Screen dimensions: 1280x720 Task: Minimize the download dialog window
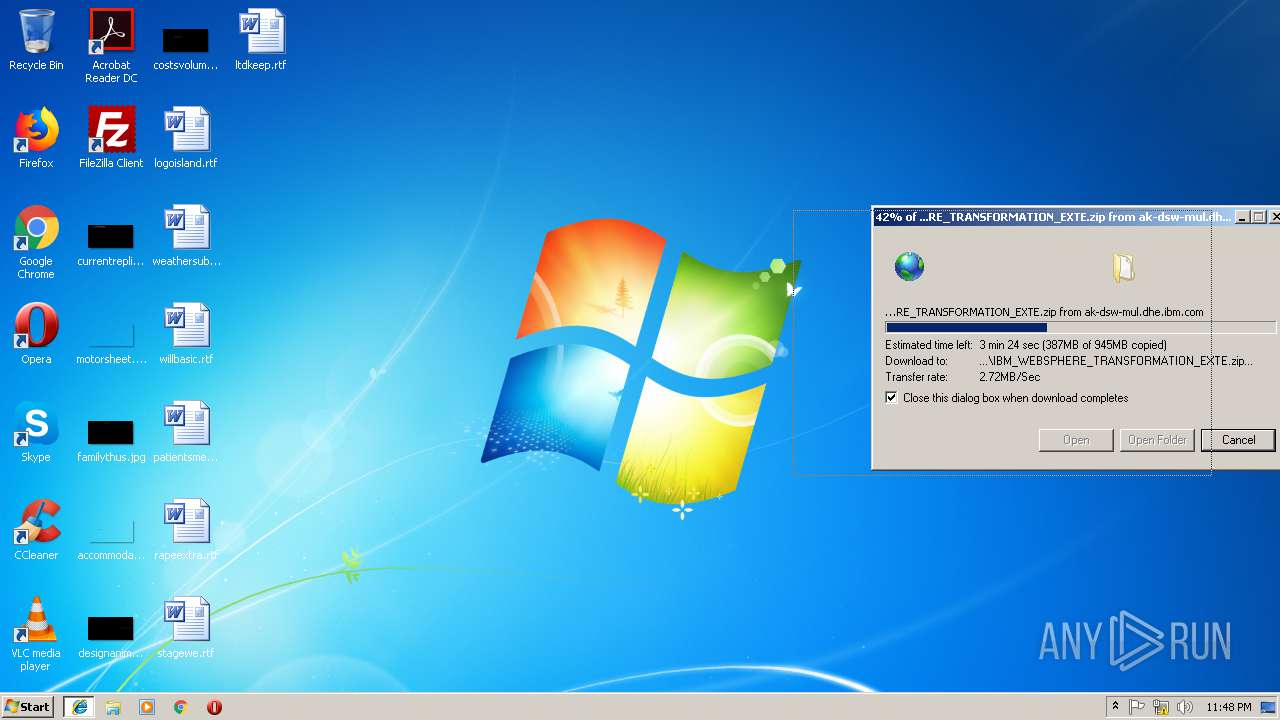pyautogui.click(x=1243, y=217)
